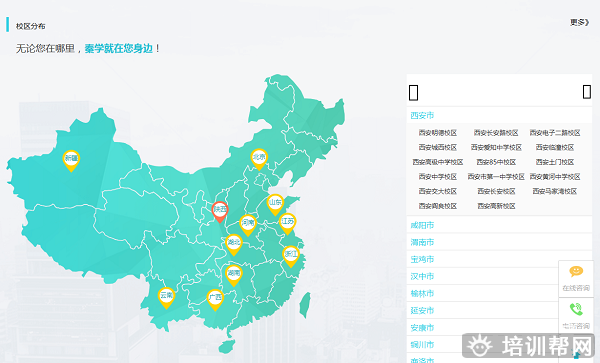Click the right arrow in campus panel
Image resolution: width=600 pixels, height=363 pixels.
(x=587, y=92)
